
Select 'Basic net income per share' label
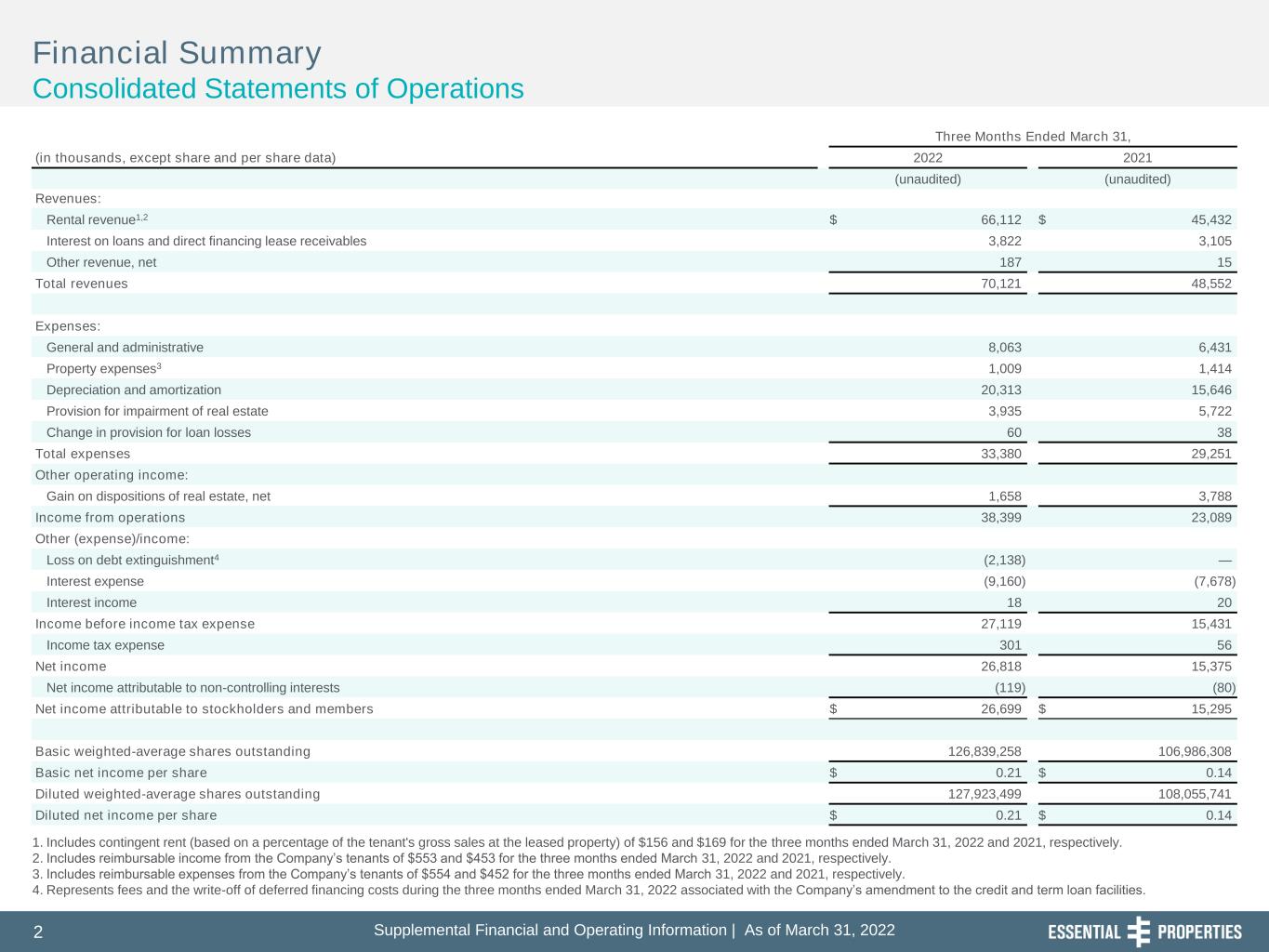(x=121, y=773)
